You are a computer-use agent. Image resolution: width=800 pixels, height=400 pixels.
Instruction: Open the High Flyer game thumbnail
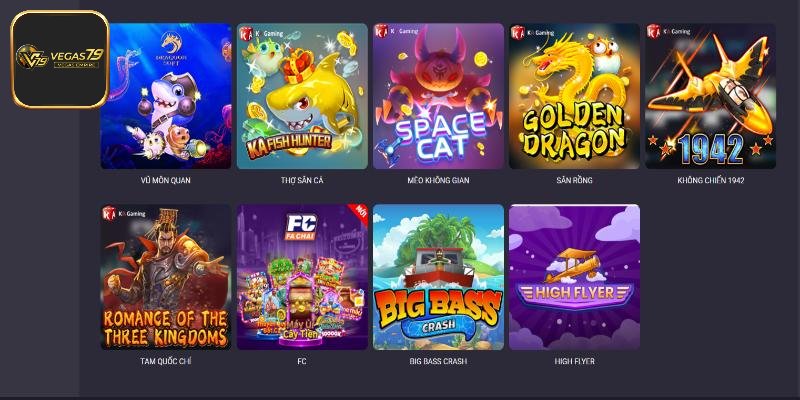point(574,277)
